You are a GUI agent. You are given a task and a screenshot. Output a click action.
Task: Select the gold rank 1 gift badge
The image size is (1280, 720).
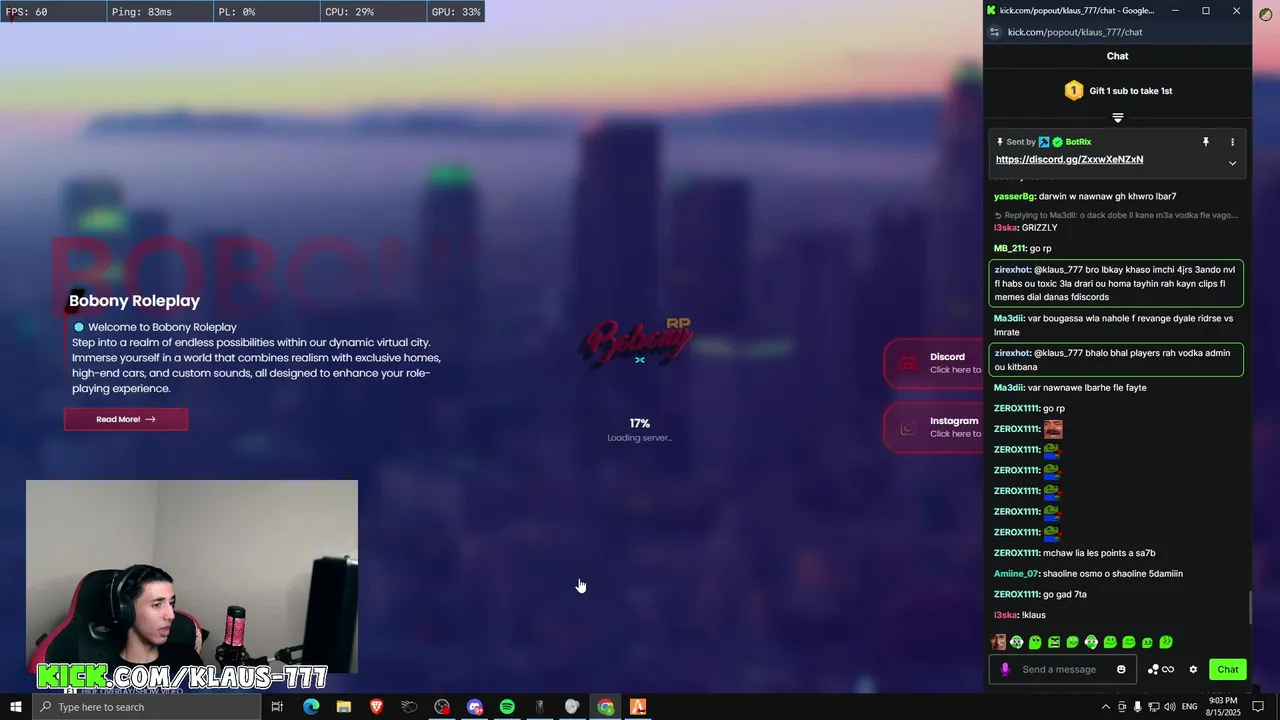click(1073, 91)
